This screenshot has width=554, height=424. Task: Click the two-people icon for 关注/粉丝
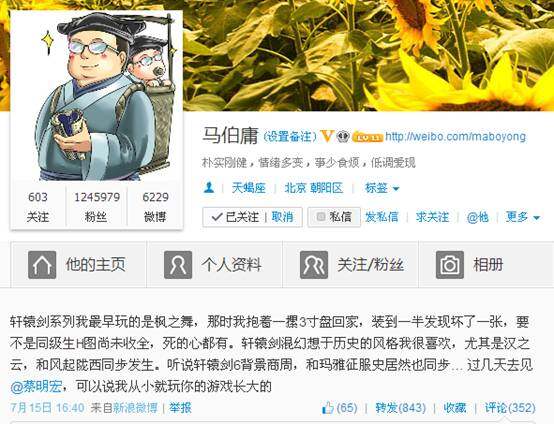coord(314,265)
